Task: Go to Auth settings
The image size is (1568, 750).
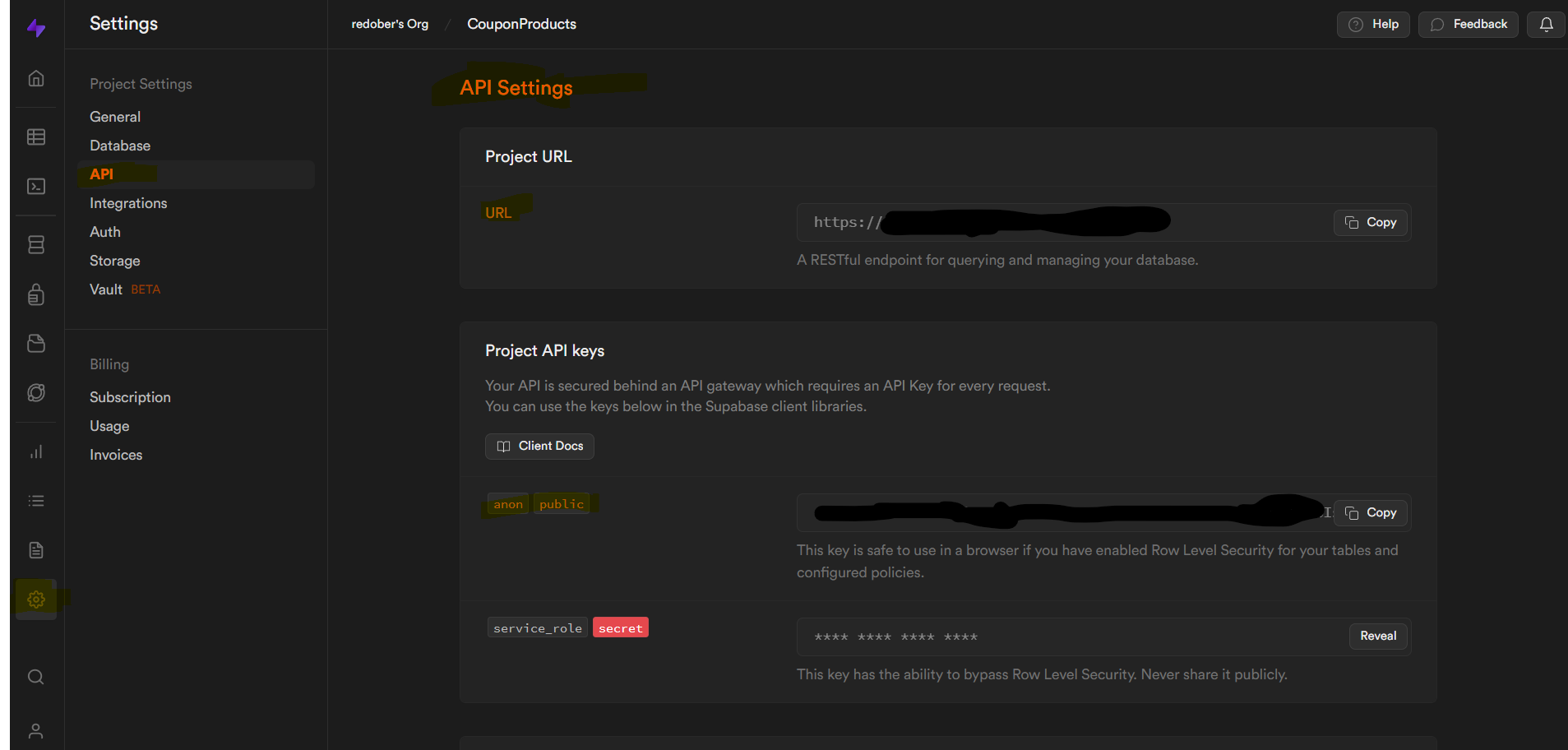Action: click(x=105, y=232)
